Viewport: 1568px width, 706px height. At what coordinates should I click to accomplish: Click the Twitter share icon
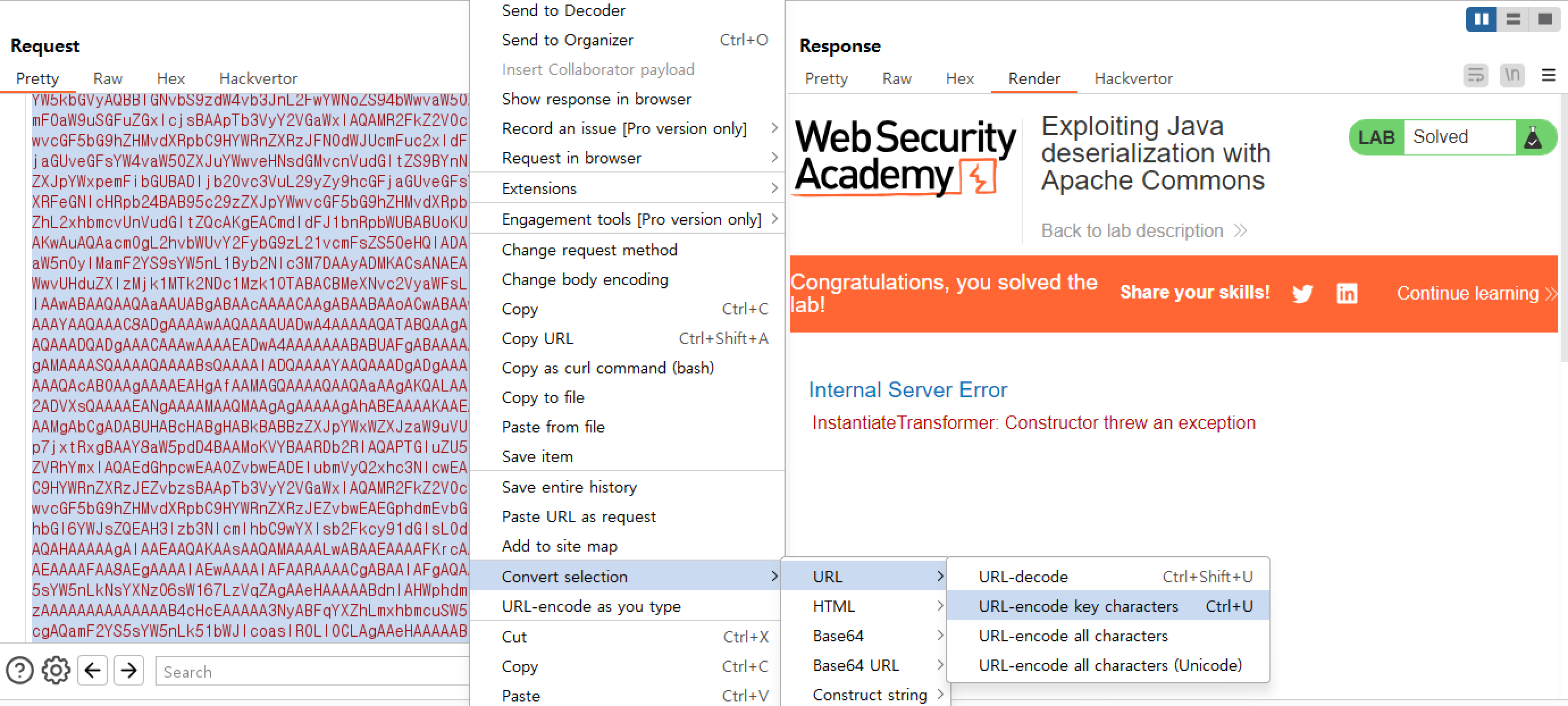click(x=1302, y=293)
